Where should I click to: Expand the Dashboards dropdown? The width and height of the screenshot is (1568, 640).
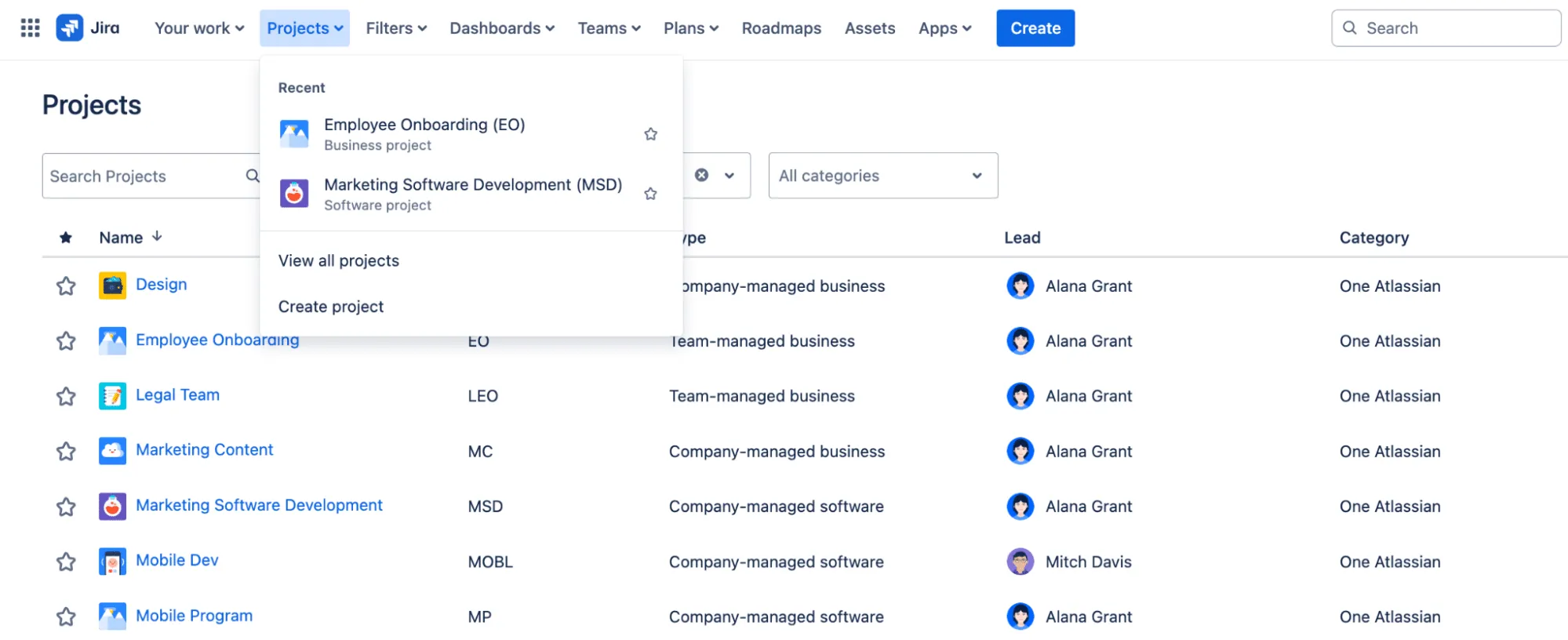[x=502, y=28]
